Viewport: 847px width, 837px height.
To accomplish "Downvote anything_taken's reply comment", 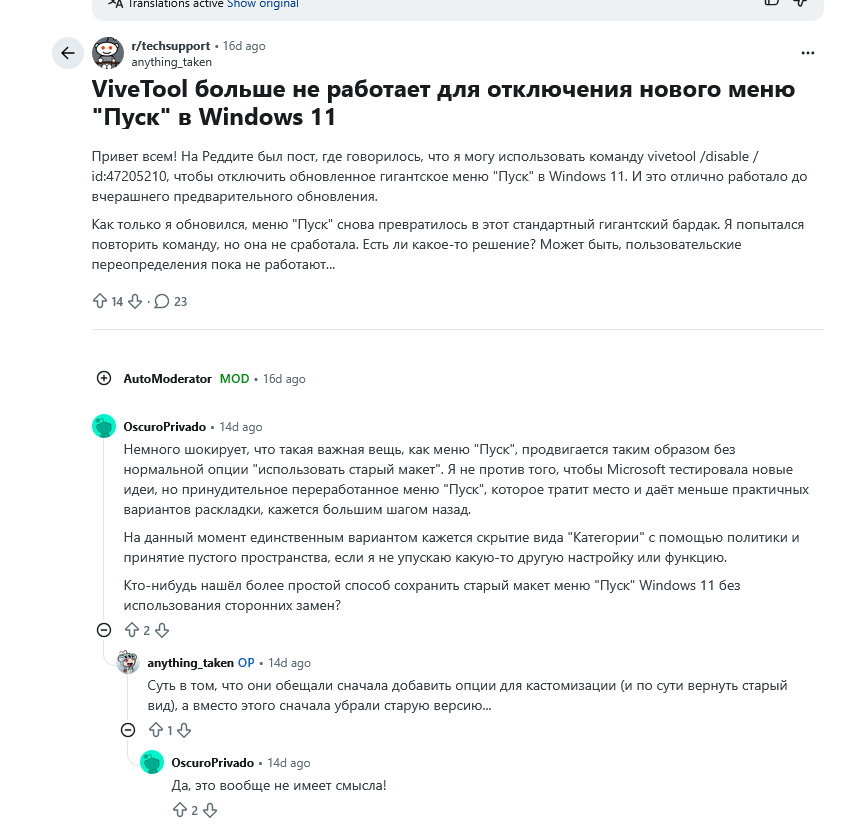I will pyautogui.click(x=184, y=731).
